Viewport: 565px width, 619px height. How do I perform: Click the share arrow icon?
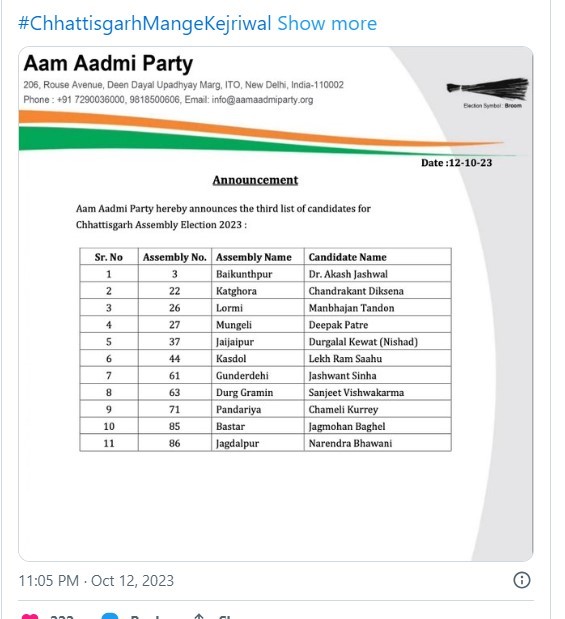click(x=199, y=616)
